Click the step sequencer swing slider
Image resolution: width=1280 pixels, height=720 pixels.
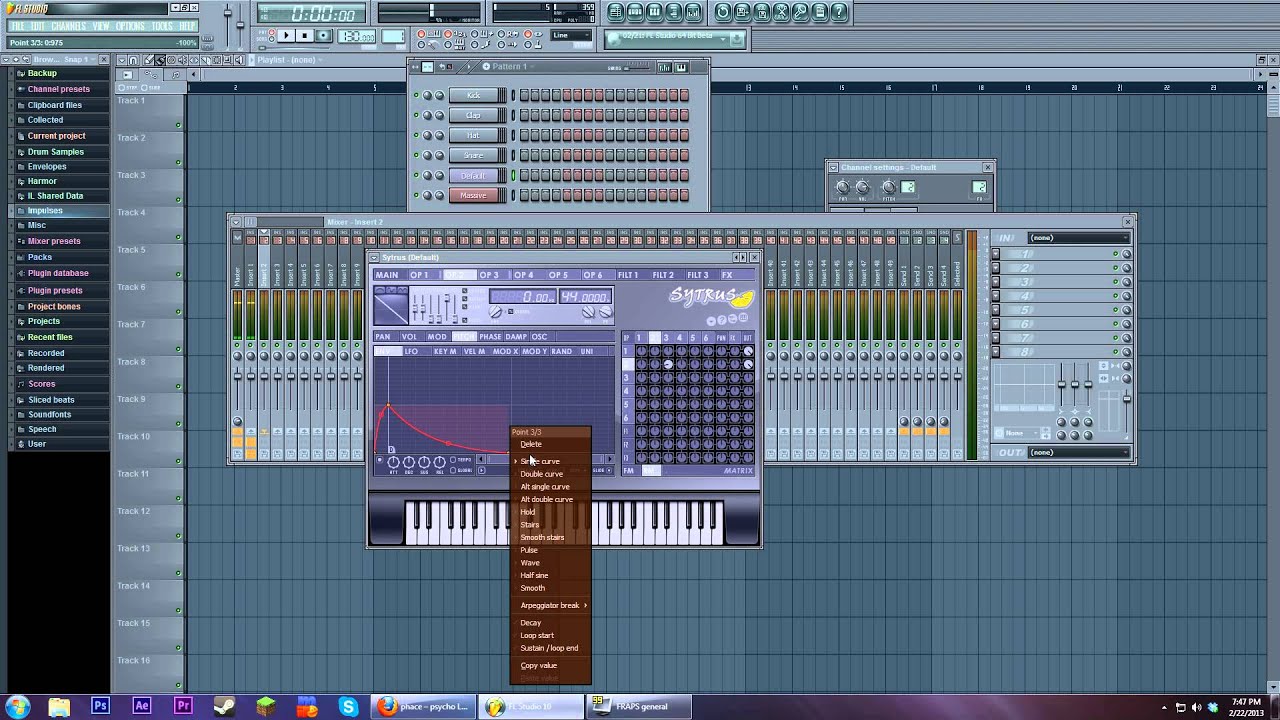[x=636, y=67]
